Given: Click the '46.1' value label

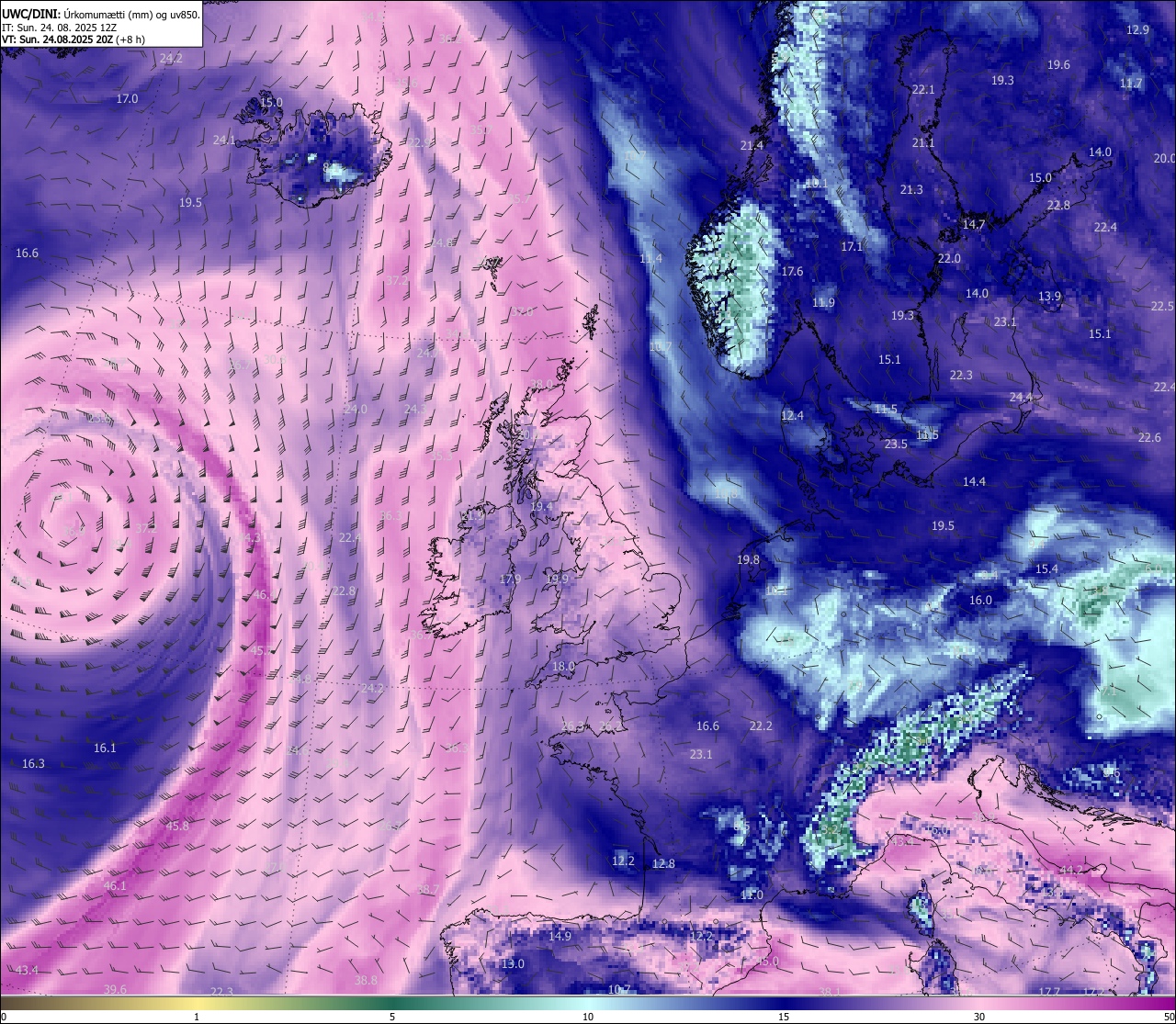Looking at the screenshot, I should coord(115,885).
